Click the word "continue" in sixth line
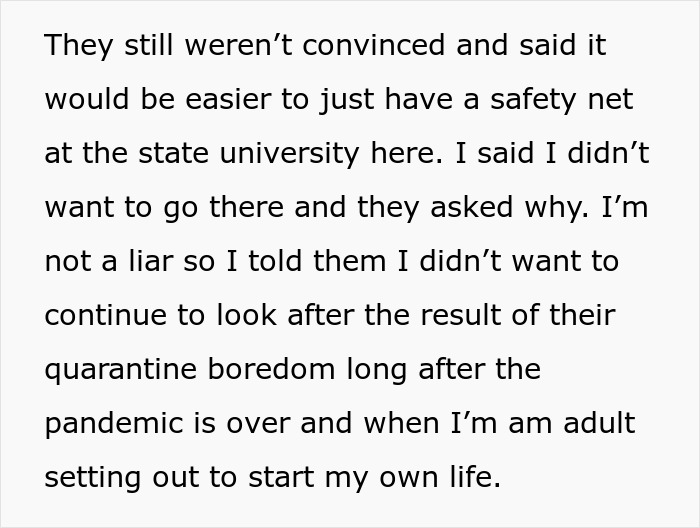 pyautogui.click(x=105, y=315)
